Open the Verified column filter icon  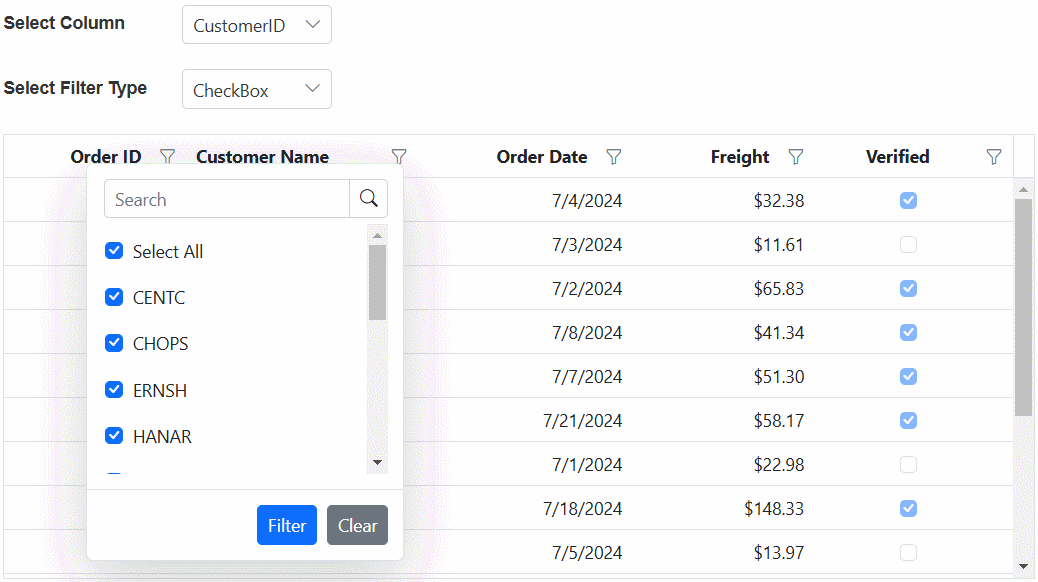coord(994,157)
